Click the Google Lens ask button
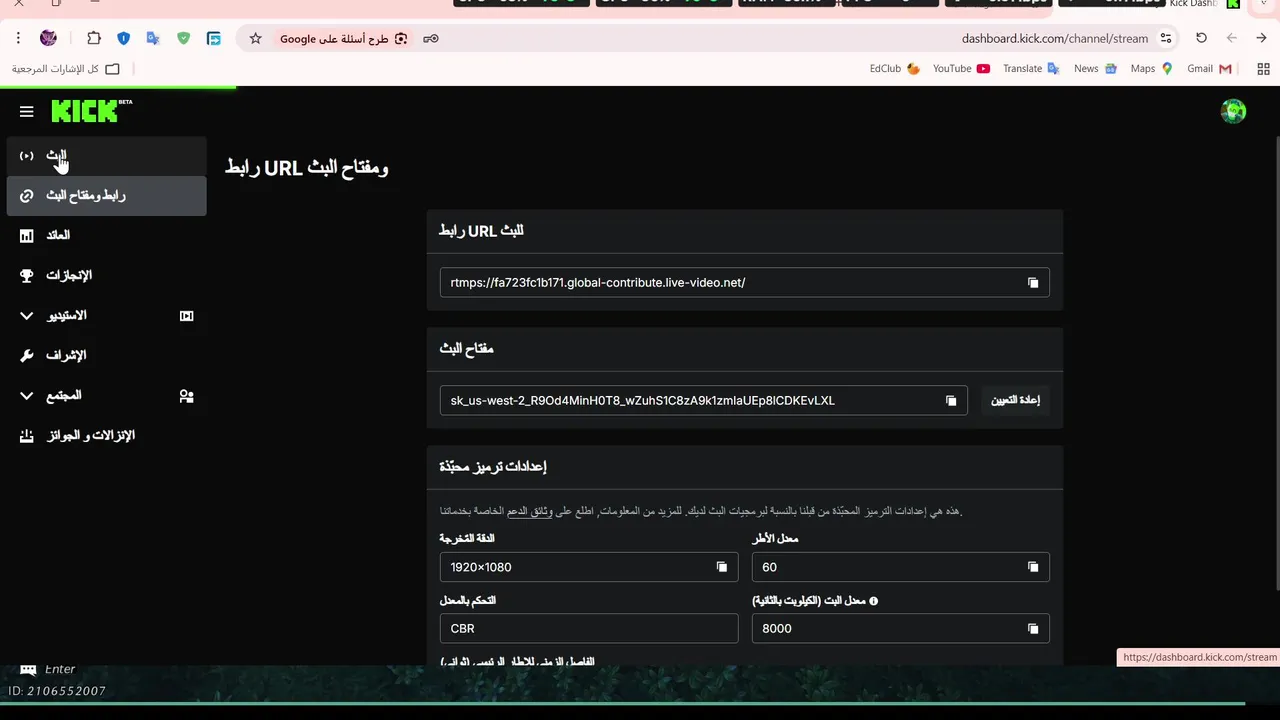1280x720 pixels. [344, 38]
